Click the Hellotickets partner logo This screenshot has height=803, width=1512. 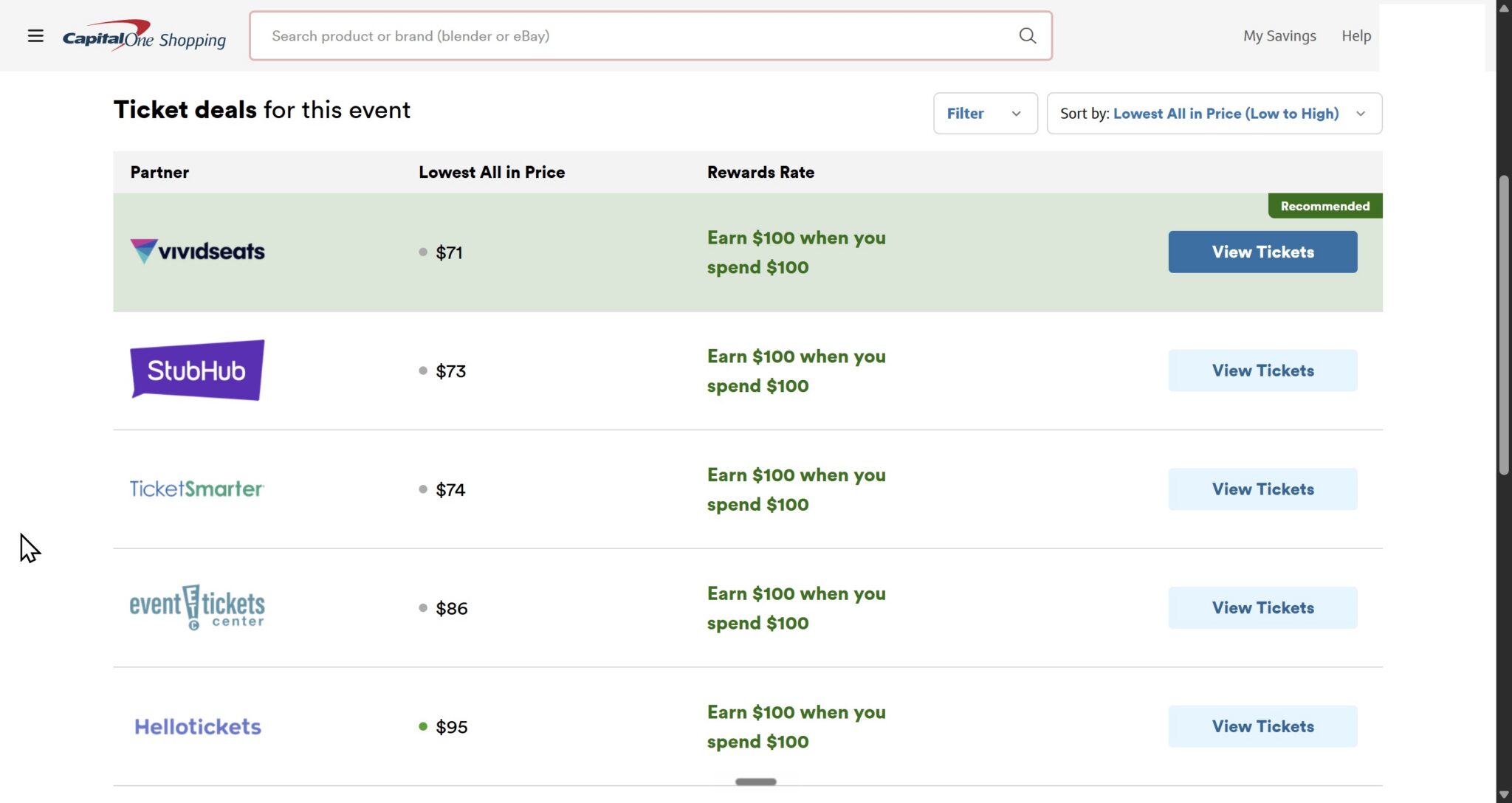(x=197, y=726)
